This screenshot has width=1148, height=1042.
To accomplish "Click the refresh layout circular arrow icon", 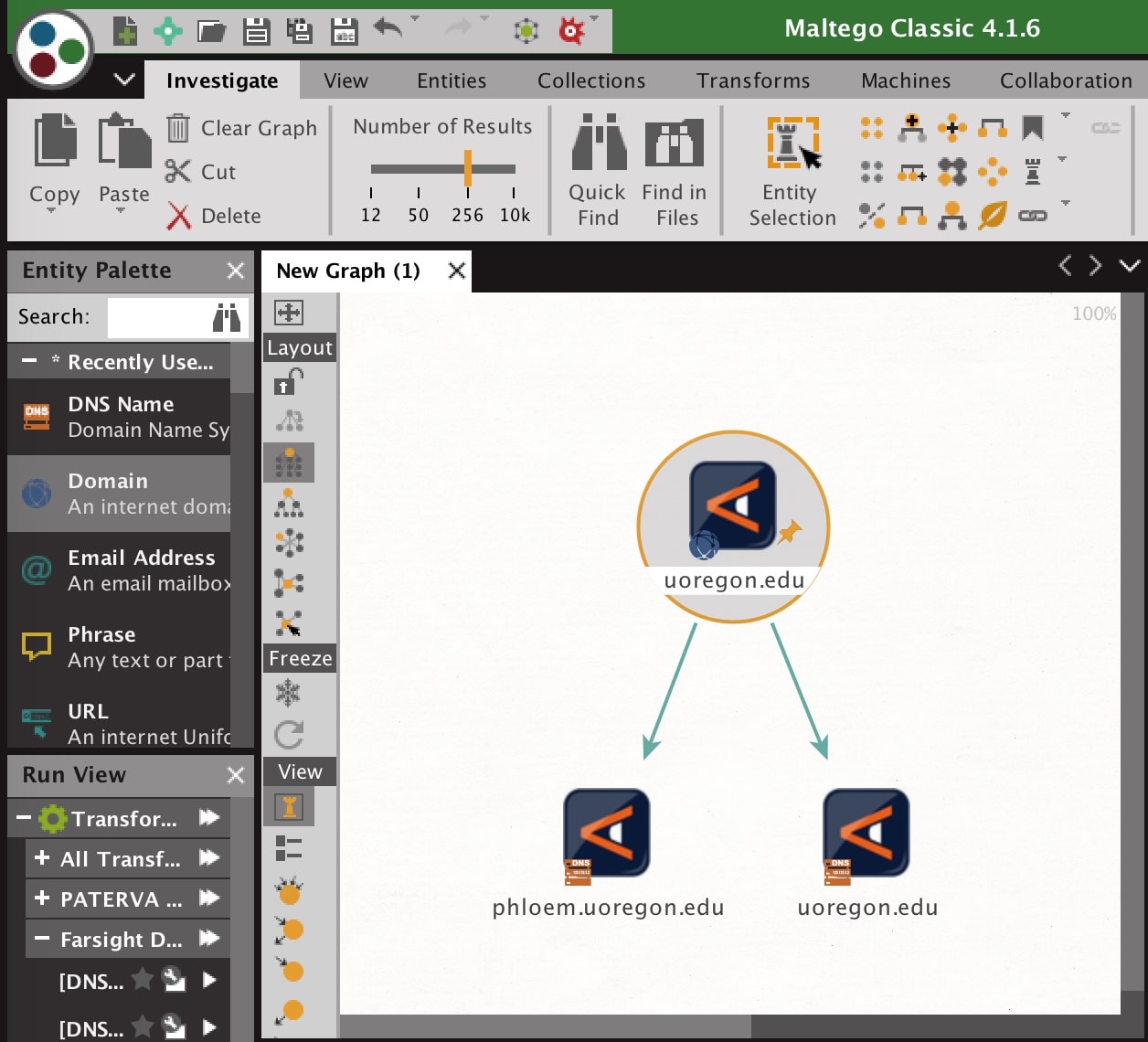I will tap(289, 735).
